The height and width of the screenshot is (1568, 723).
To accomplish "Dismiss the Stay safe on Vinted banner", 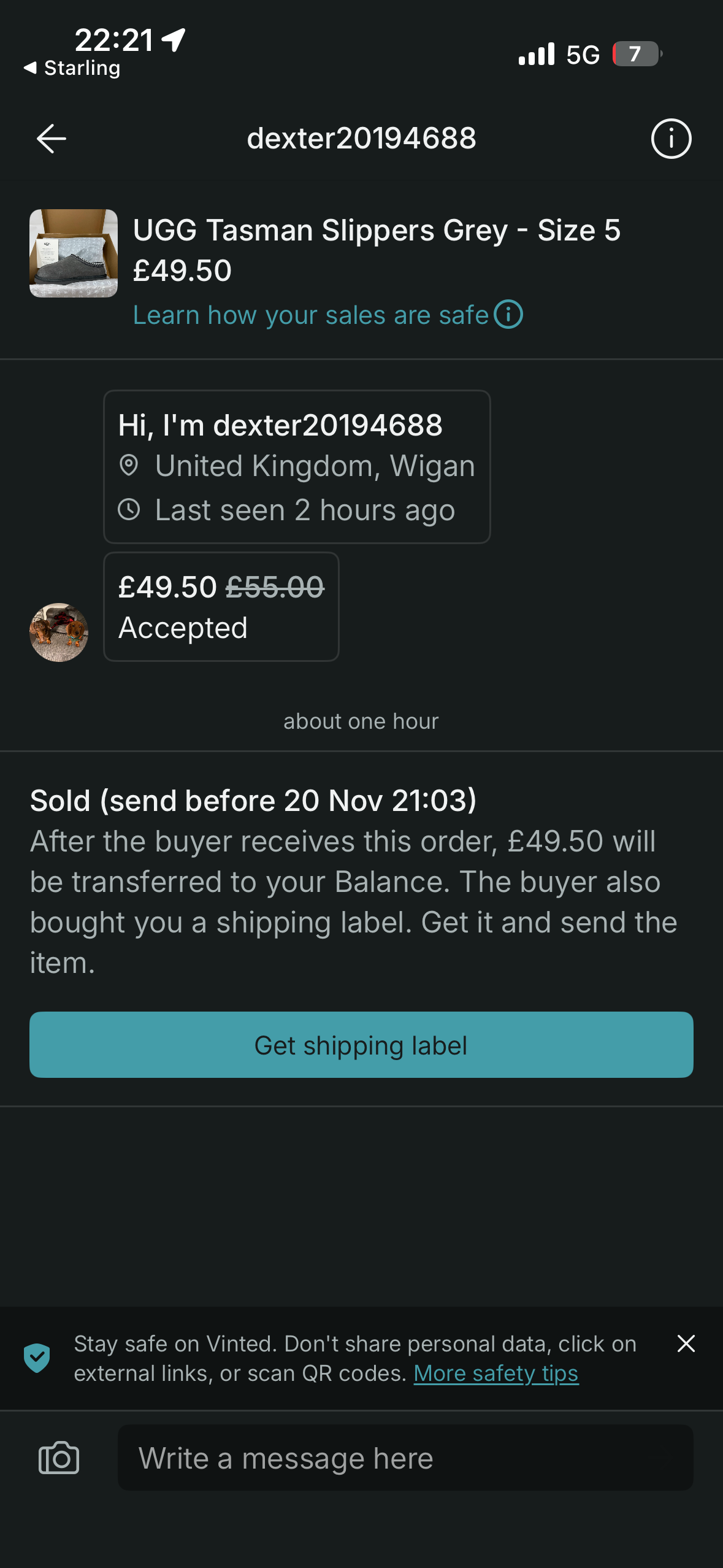I will [686, 1343].
